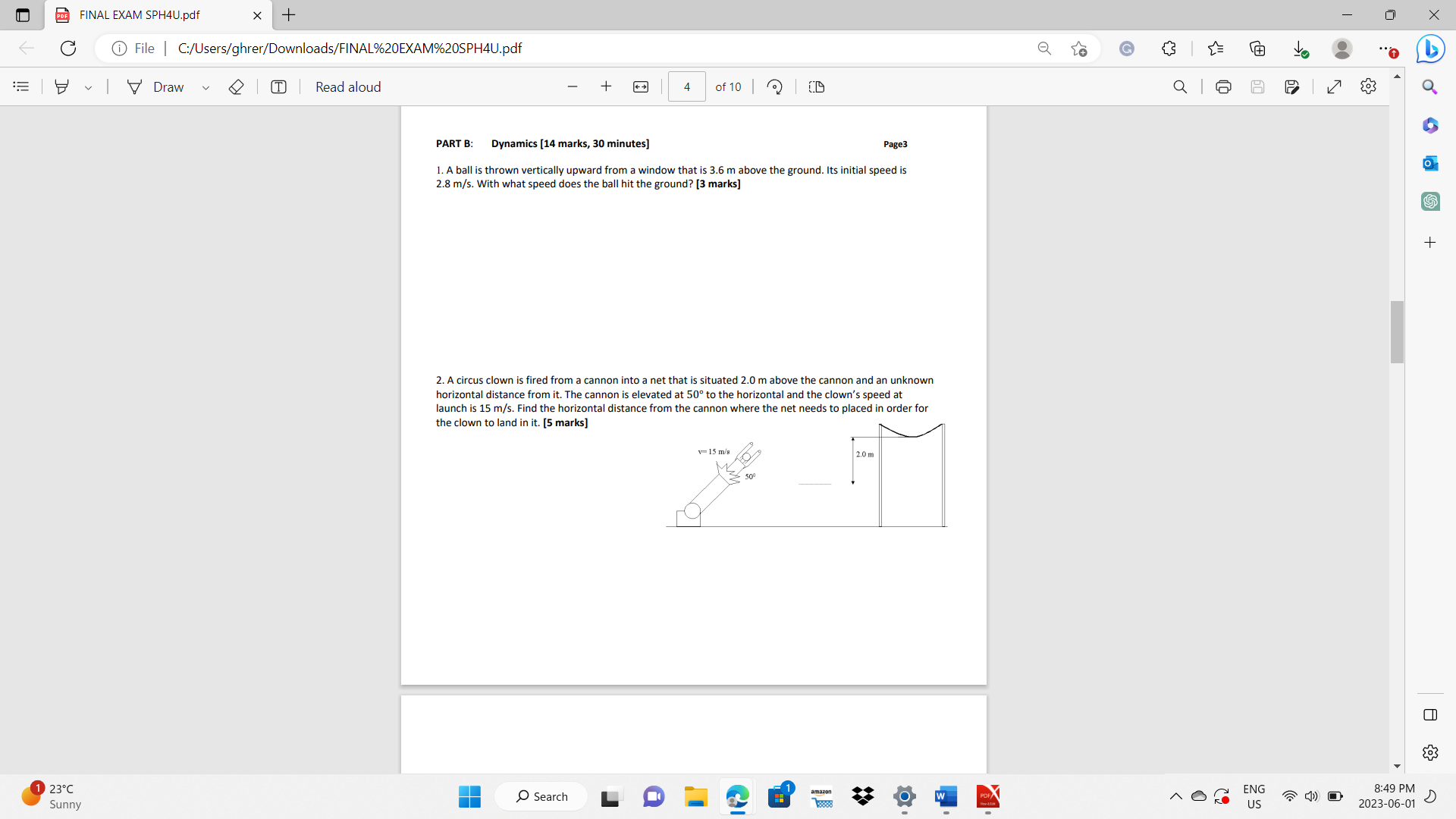Open the Windows Start menu

point(469,796)
